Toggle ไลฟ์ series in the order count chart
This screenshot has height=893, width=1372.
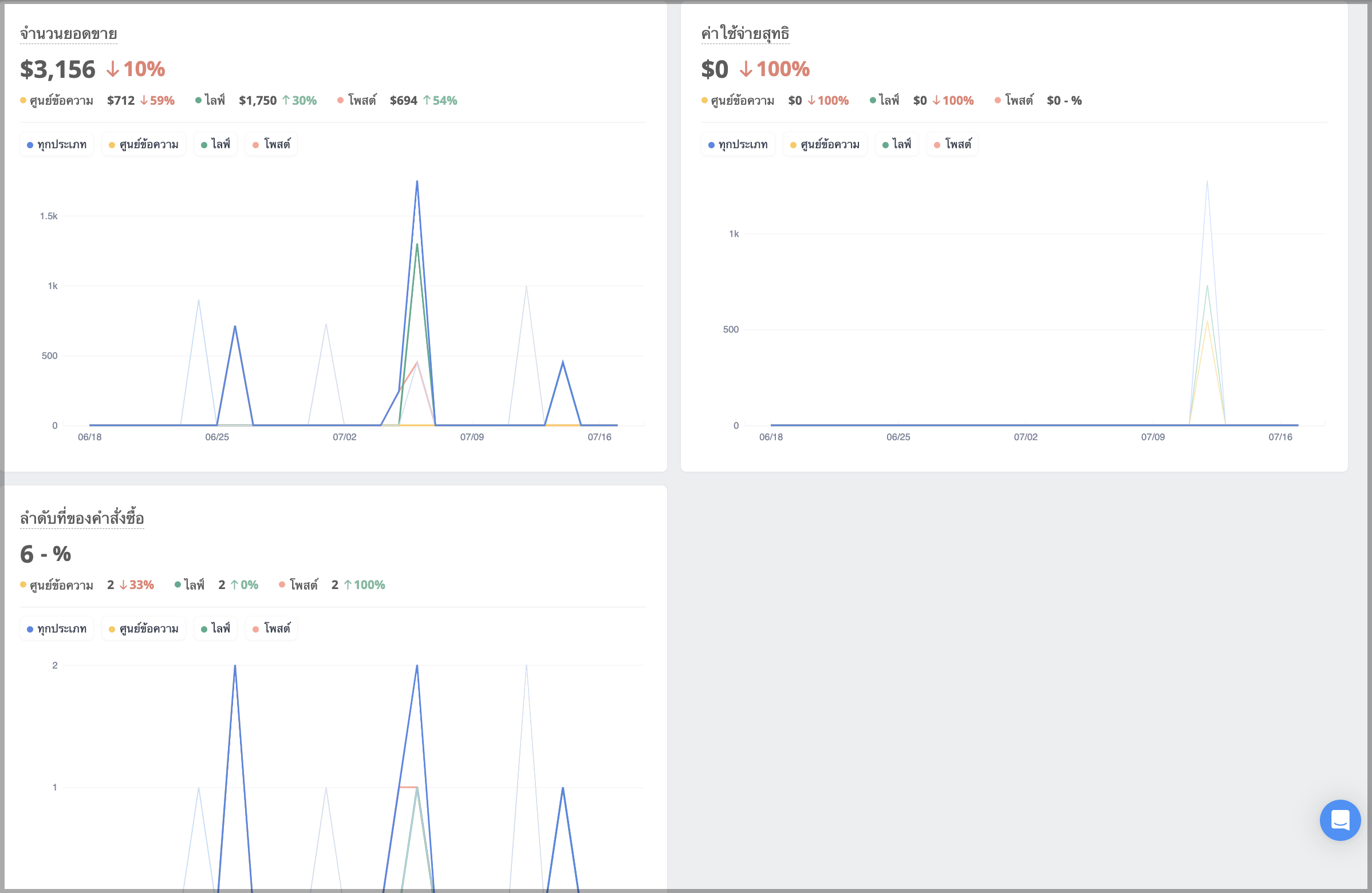click(x=216, y=629)
